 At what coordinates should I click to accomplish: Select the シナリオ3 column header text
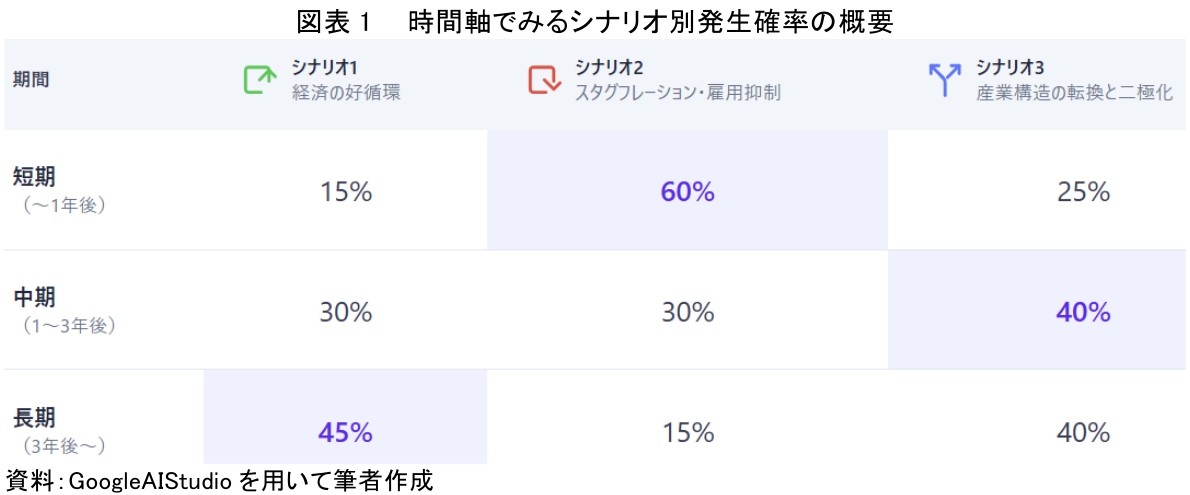tap(1011, 68)
